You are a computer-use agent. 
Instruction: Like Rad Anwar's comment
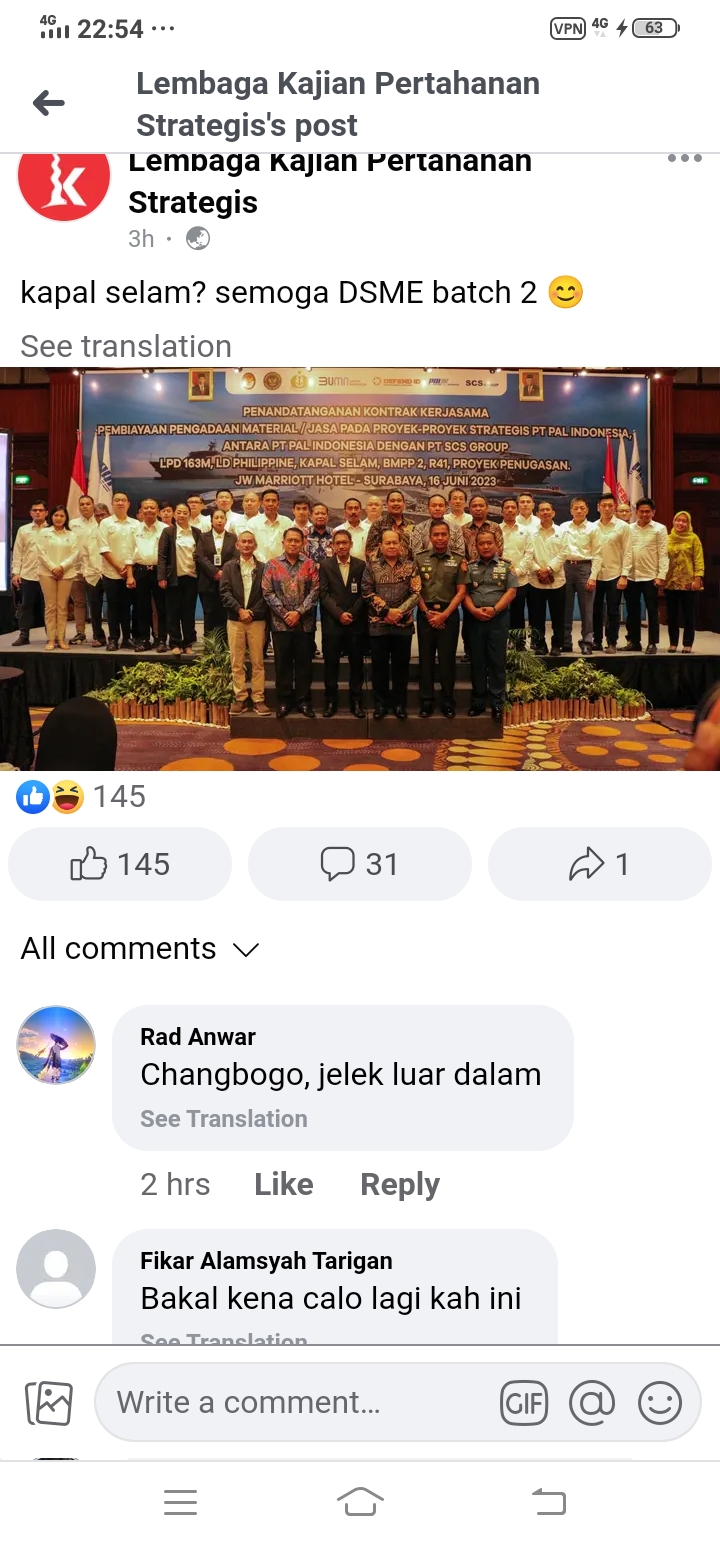[284, 1185]
